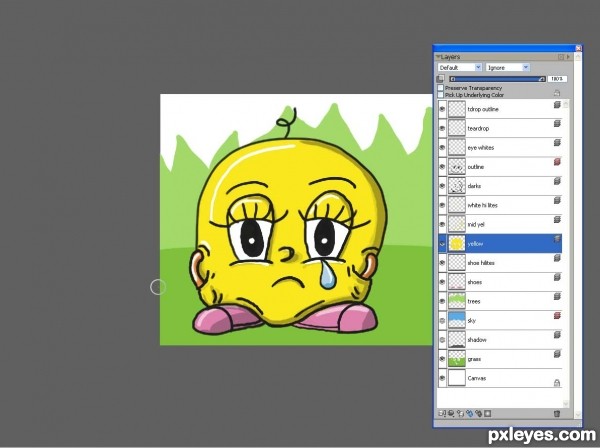Hide the outline layer

click(442, 167)
